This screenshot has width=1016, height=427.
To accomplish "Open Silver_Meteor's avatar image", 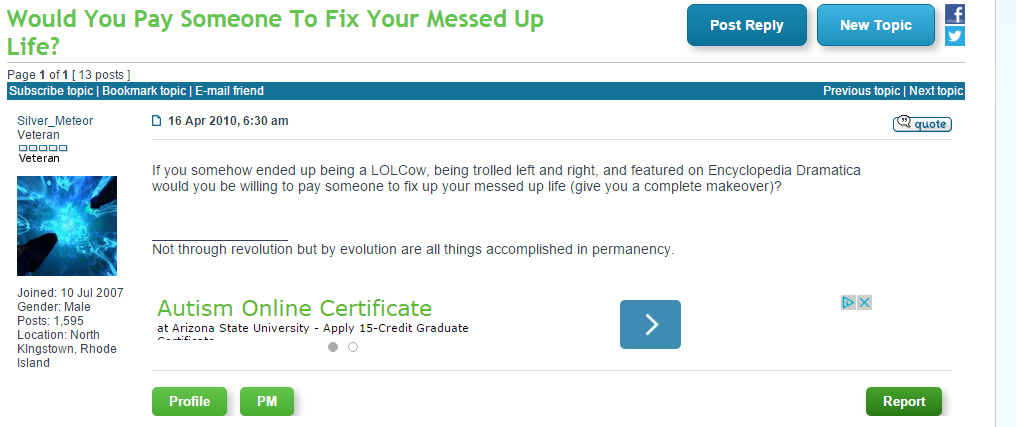I will point(67,226).
